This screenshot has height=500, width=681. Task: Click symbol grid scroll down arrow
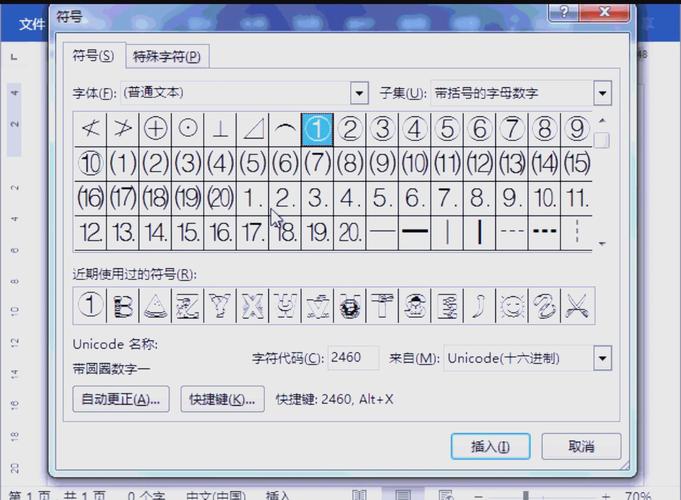602,244
